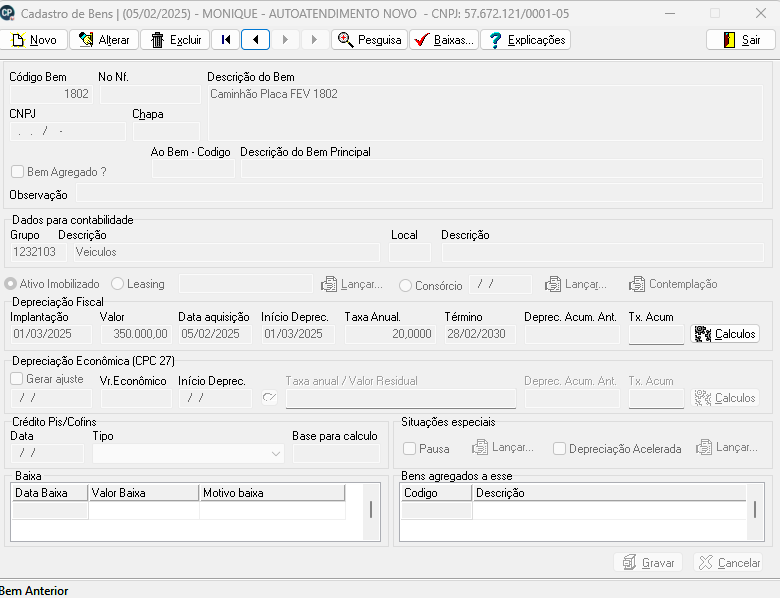This screenshot has height=598, width=780.
Task: Go to the next record arrow
Action: 285,40
